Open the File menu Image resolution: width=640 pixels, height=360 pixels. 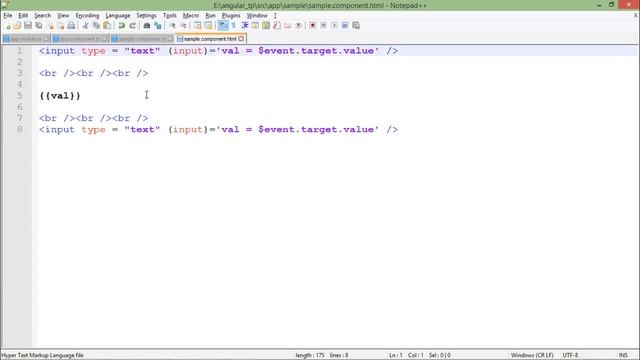tap(8, 16)
